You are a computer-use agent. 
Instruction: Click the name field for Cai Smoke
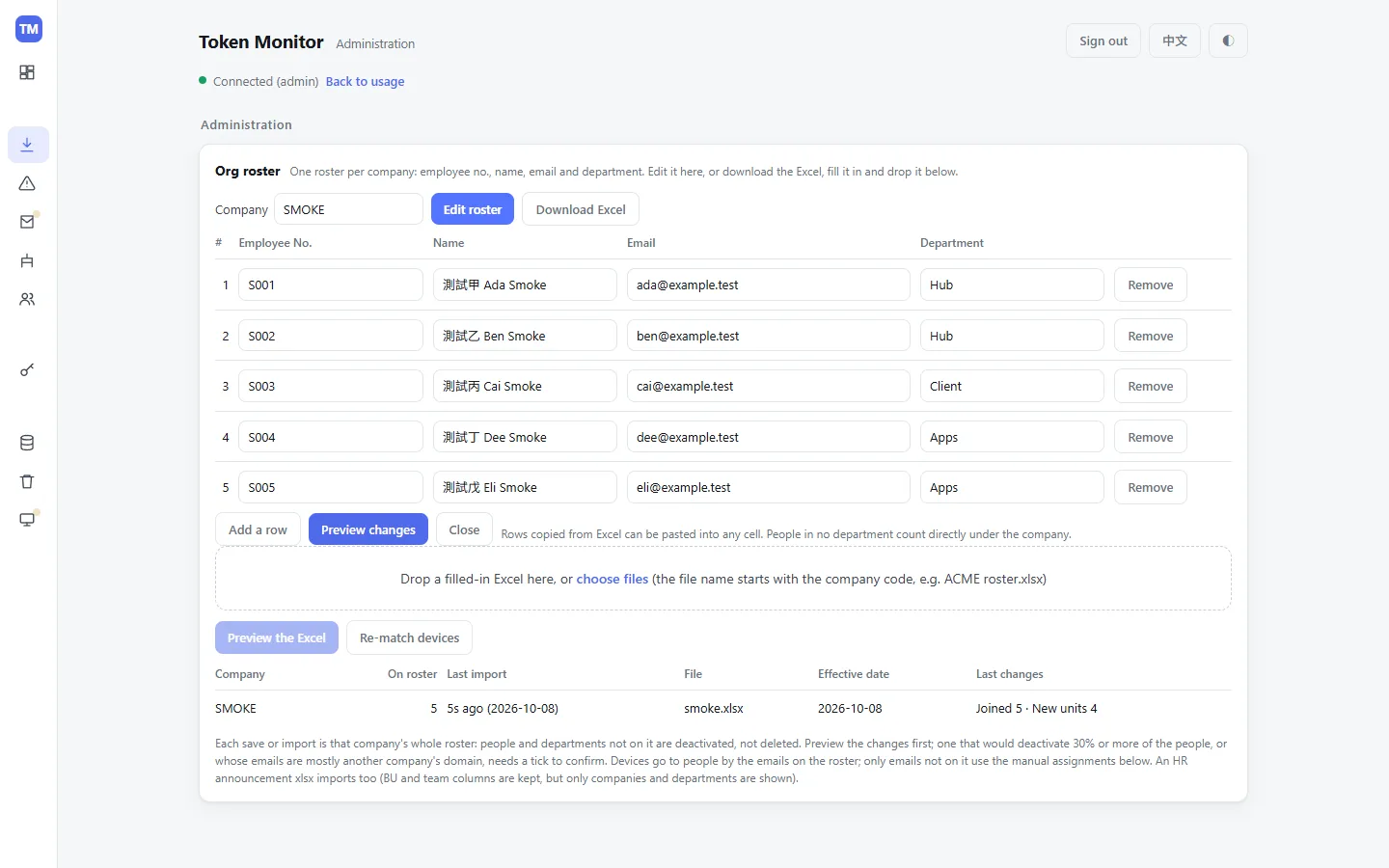point(525,386)
